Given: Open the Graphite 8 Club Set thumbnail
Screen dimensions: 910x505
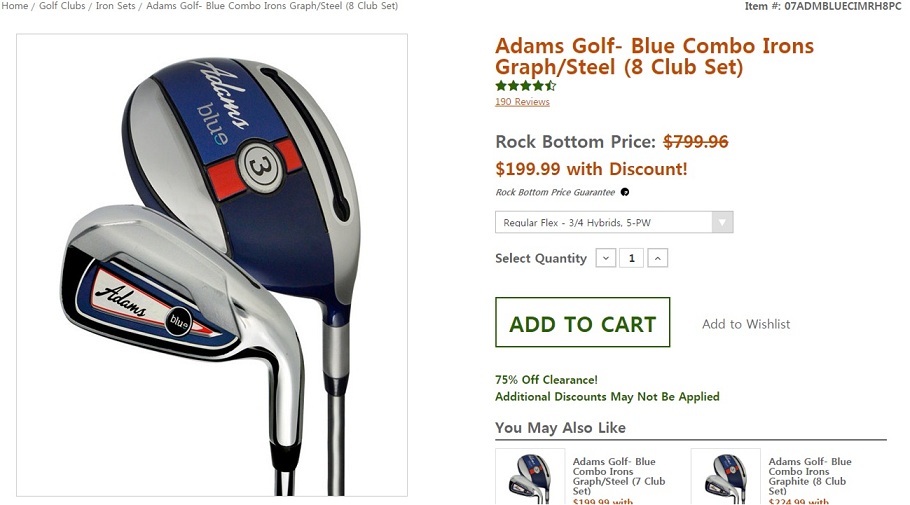Looking at the screenshot, I should (725, 477).
